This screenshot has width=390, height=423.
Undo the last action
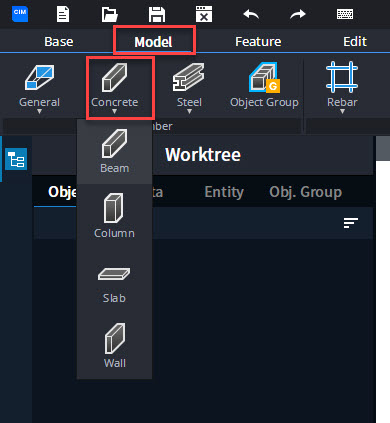[251, 14]
